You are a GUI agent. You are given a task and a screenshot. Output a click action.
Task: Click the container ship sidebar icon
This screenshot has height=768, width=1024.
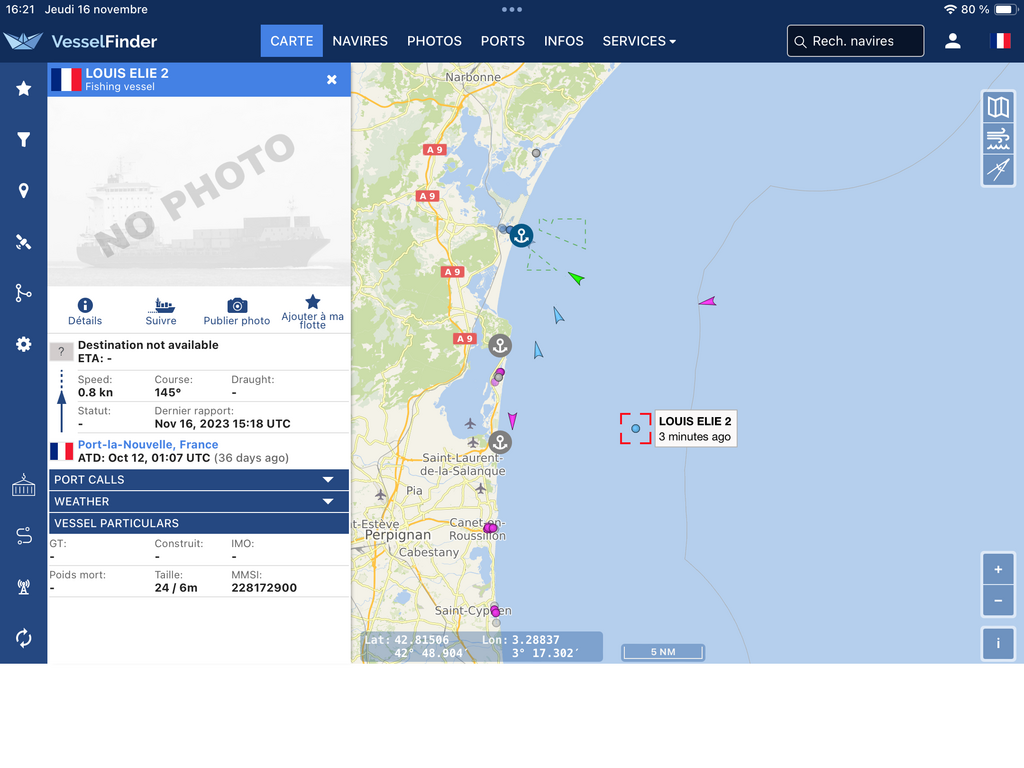pyautogui.click(x=24, y=485)
